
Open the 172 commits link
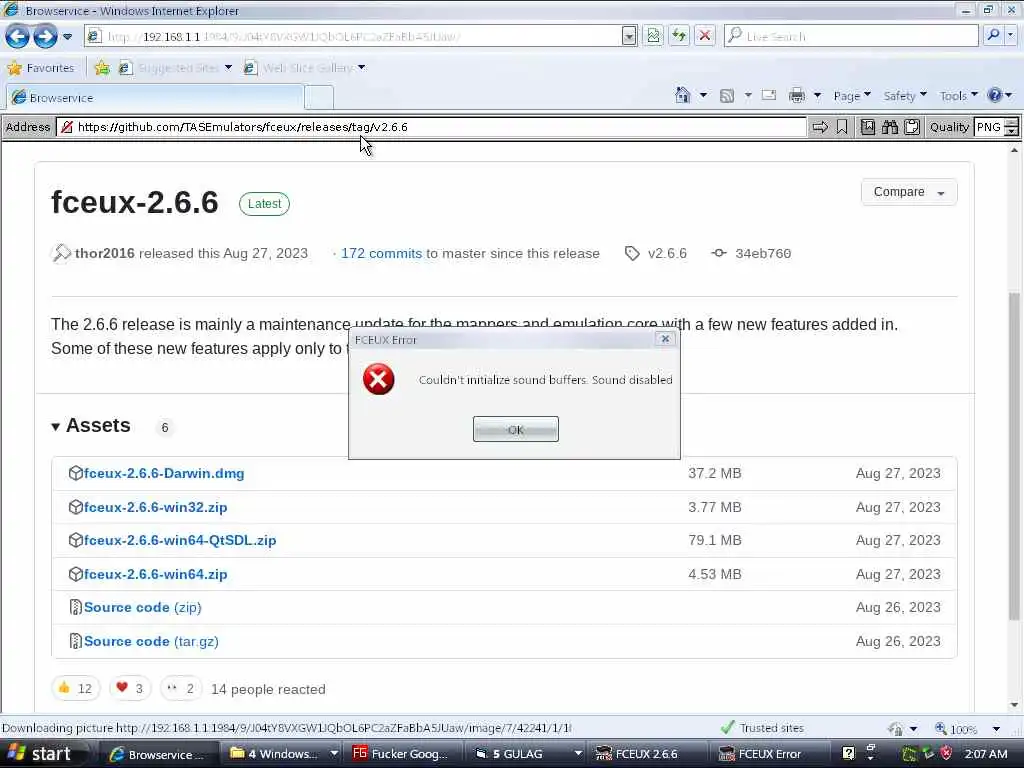coord(381,253)
